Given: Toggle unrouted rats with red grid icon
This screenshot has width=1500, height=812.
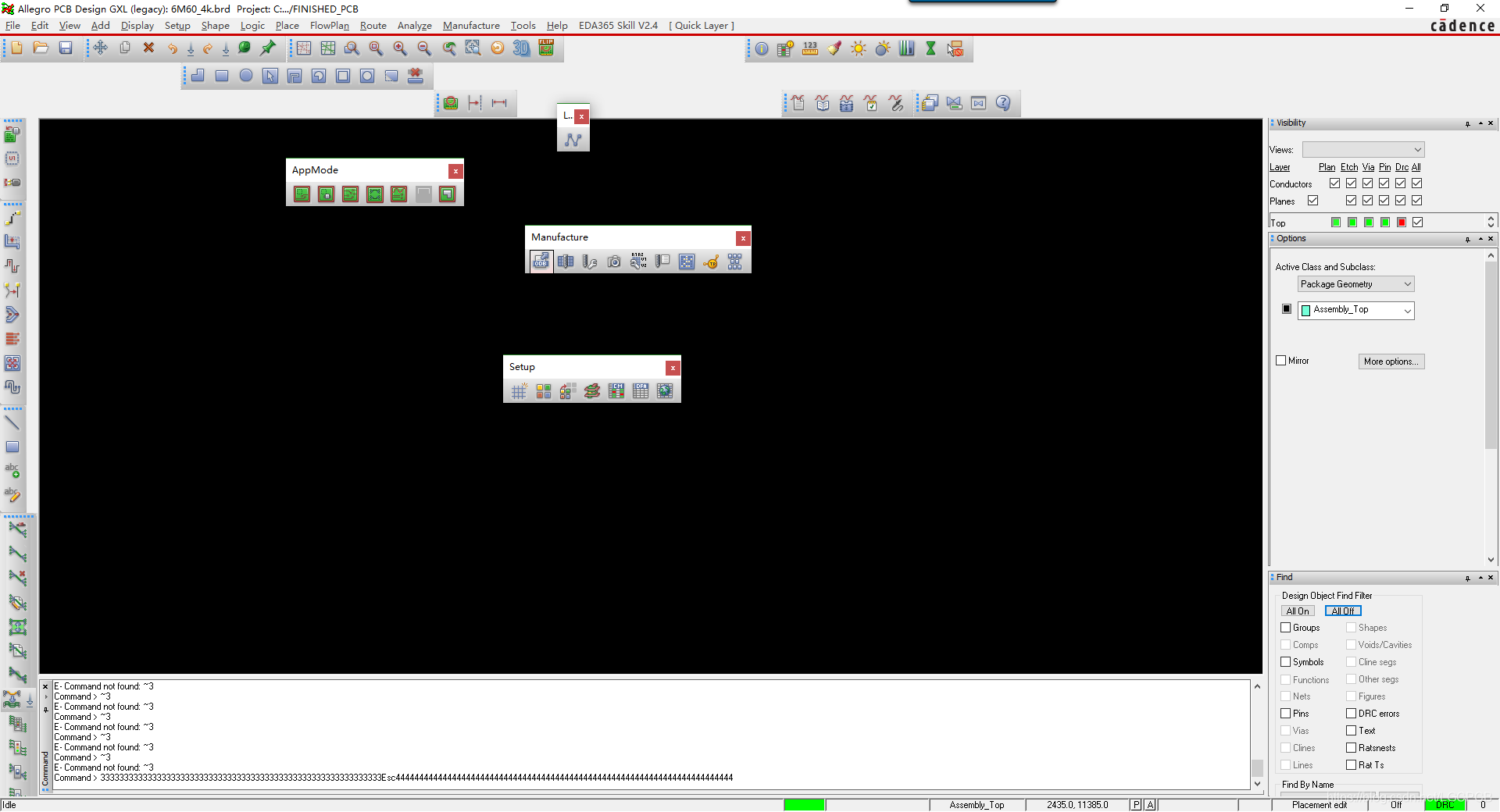Looking at the screenshot, I should [304, 48].
